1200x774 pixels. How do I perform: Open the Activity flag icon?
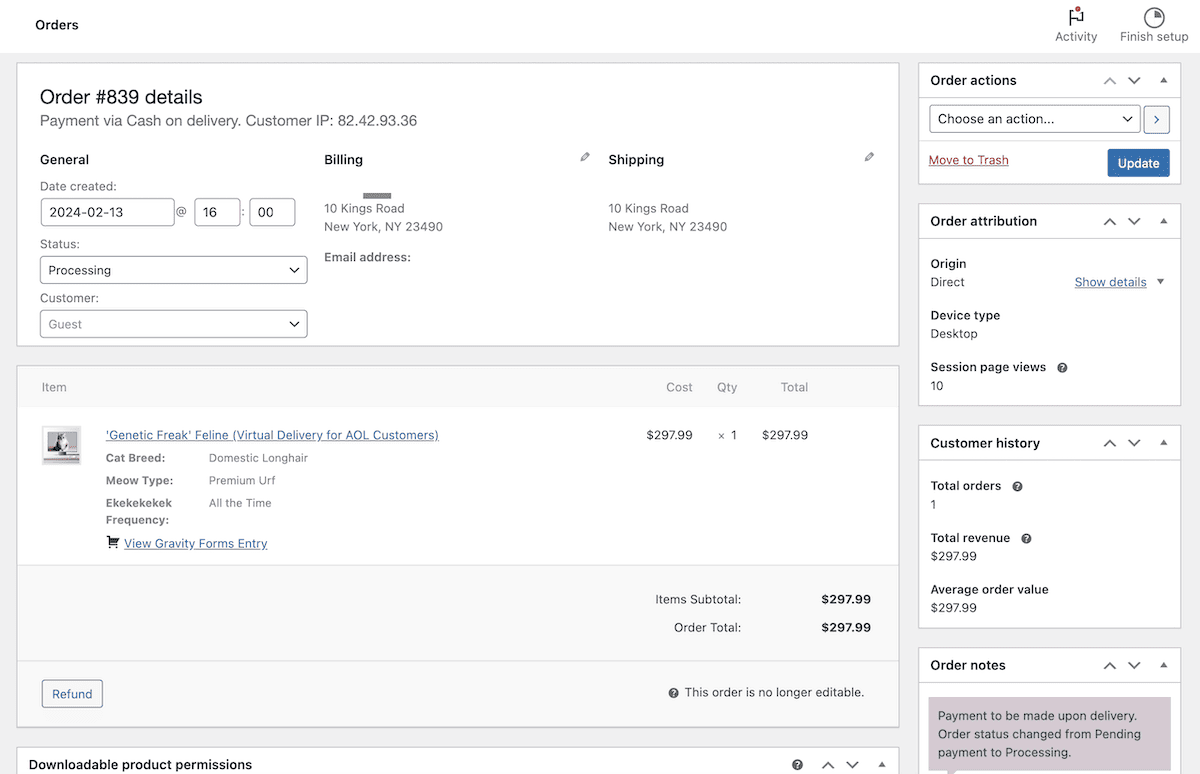[x=1076, y=17]
